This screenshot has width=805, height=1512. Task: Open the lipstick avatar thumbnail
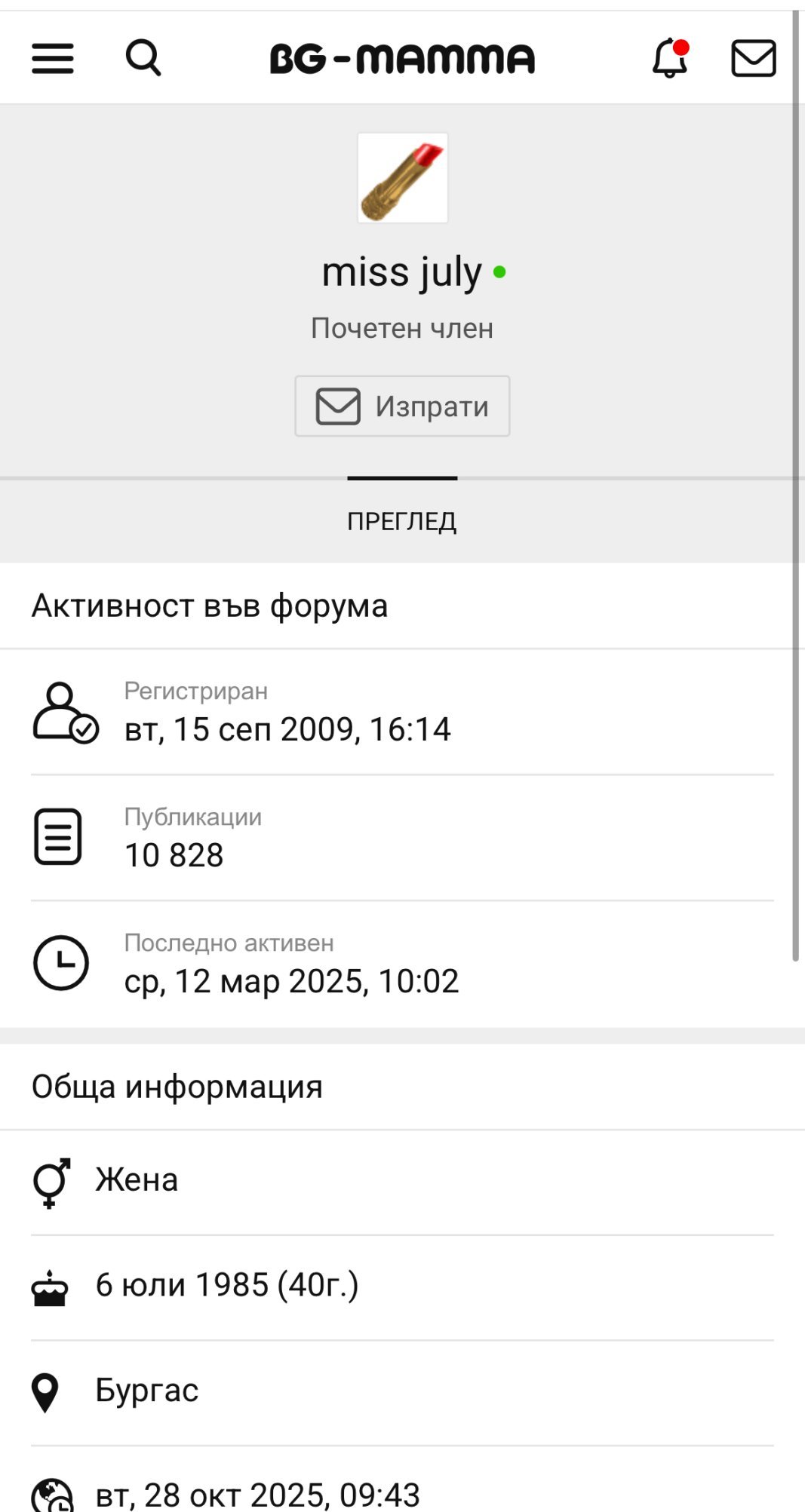point(402,178)
